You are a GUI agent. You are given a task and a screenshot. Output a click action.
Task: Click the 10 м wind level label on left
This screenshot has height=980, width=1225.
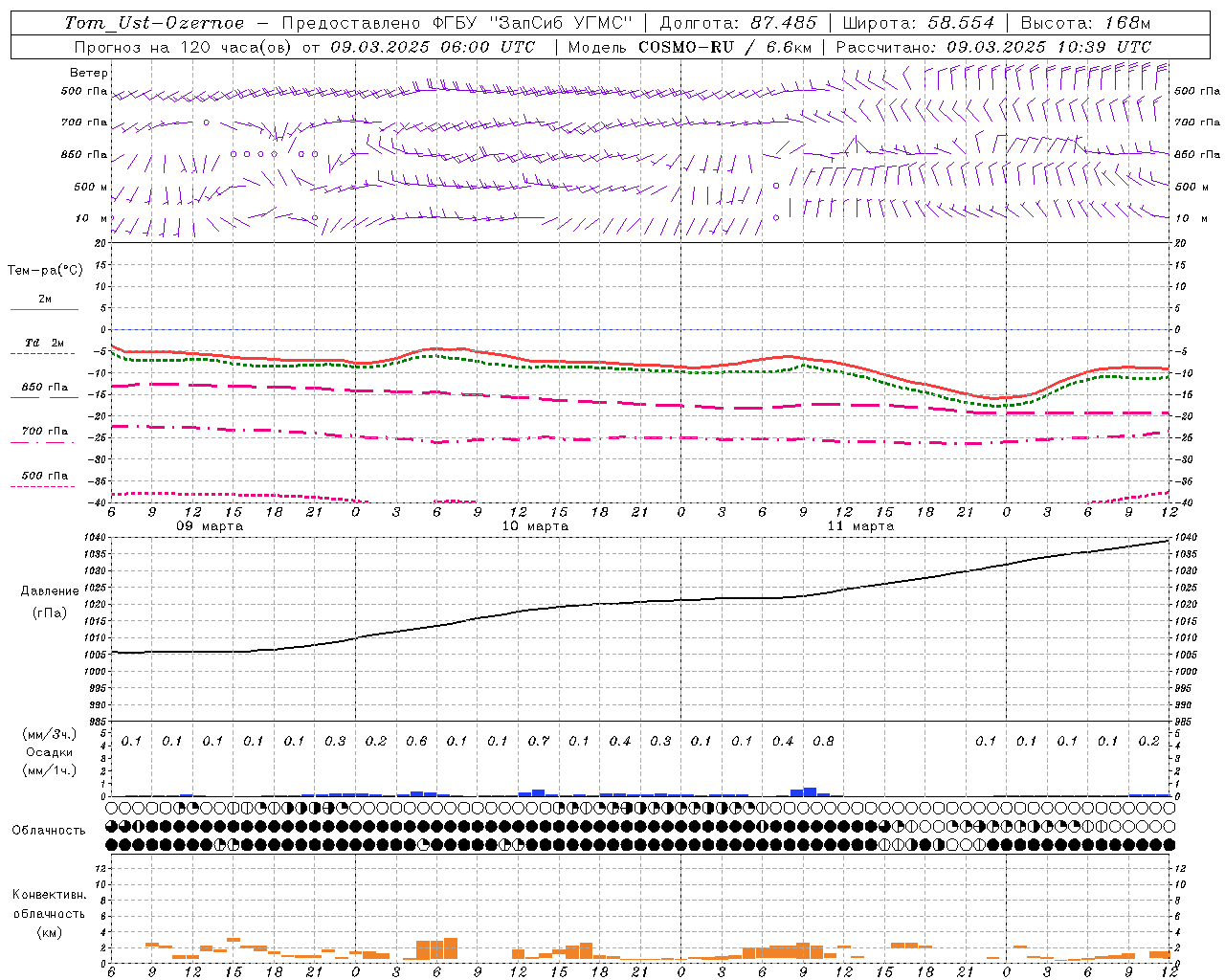[92, 218]
